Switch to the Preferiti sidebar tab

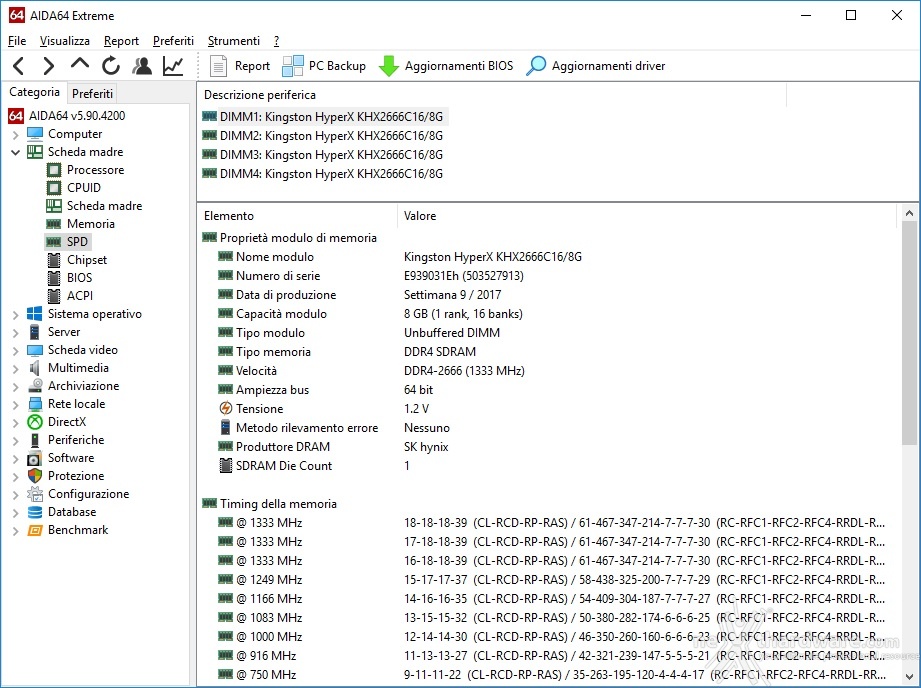click(x=92, y=93)
